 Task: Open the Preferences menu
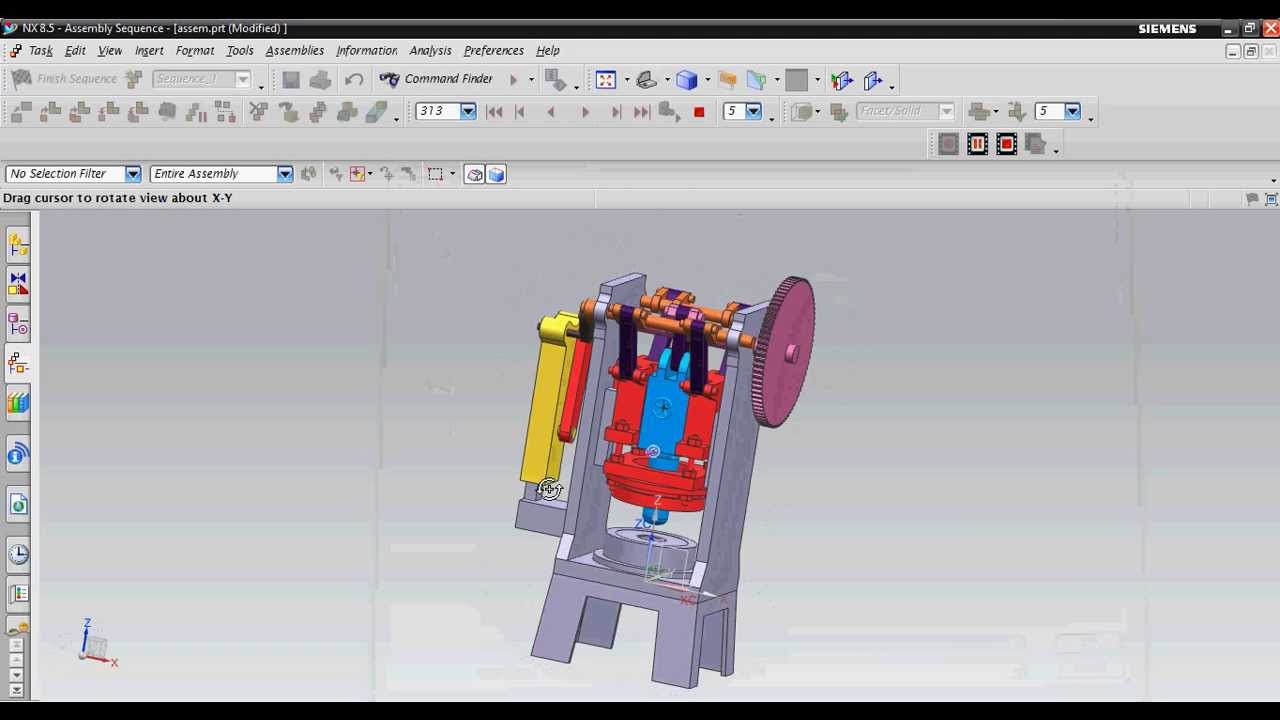[494, 51]
